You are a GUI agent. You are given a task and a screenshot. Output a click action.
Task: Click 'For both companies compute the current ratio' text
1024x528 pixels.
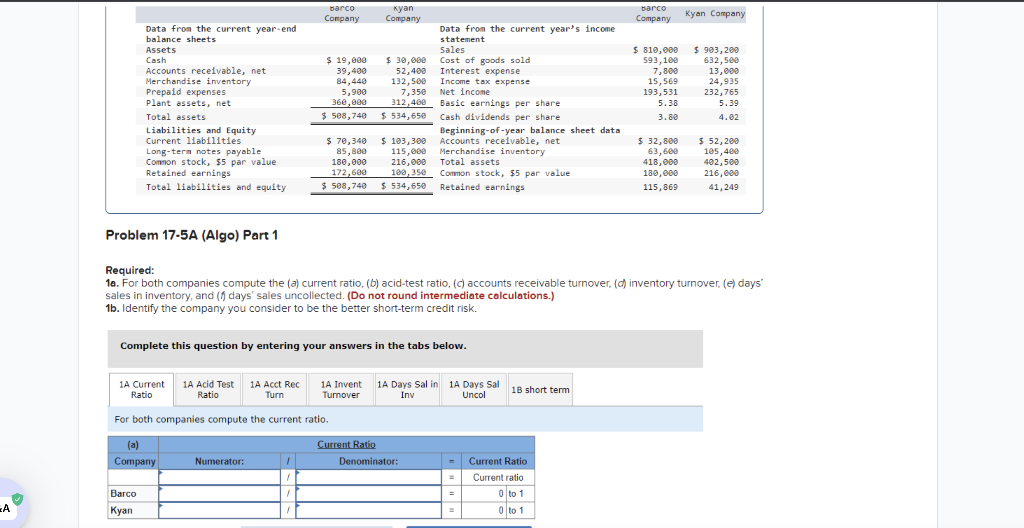pos(221,419)
